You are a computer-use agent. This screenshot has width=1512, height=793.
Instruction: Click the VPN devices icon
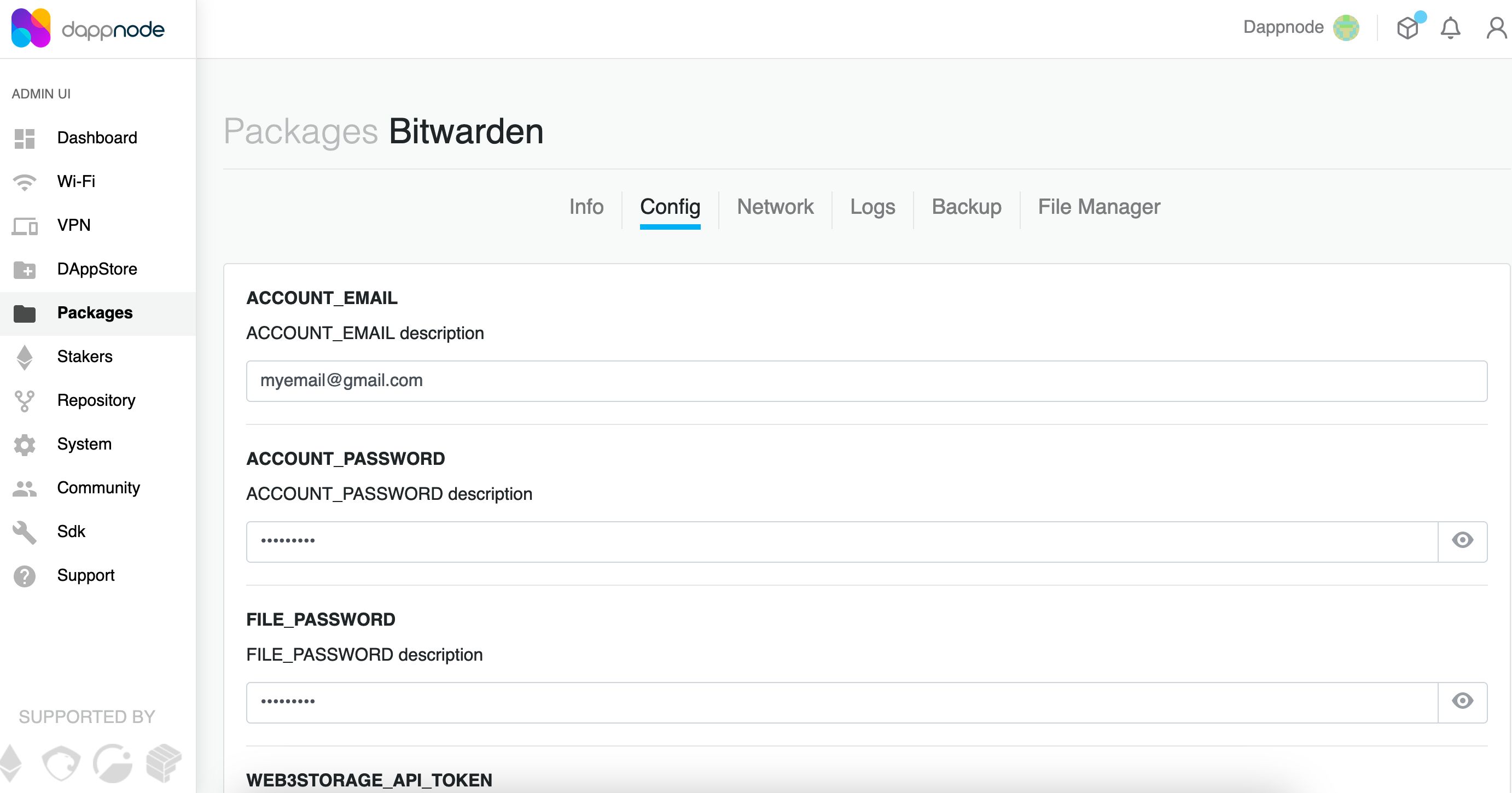(25, 226)
